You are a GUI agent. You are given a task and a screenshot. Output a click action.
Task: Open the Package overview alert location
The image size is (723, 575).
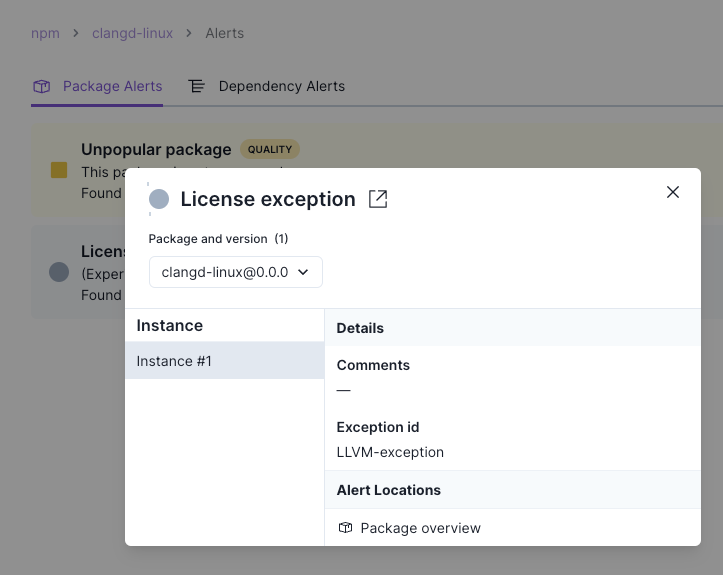pyautogui.click(x=420, y=528)
